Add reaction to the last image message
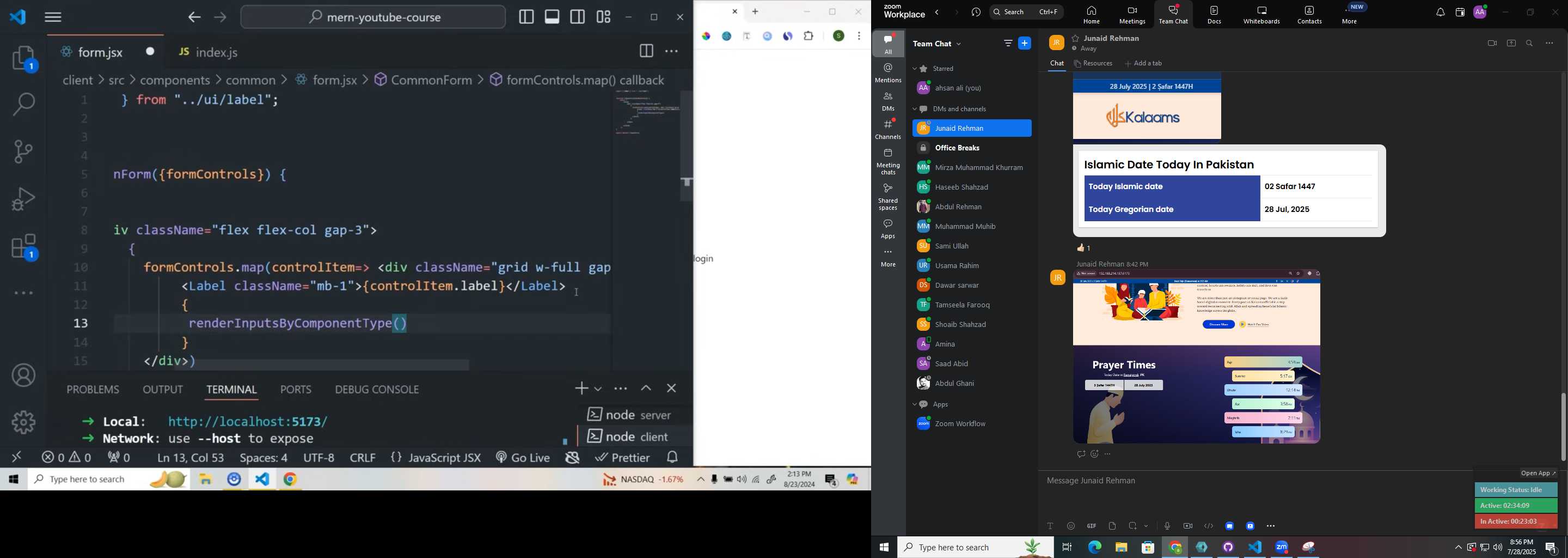Screen dimensions: 1568x558 [x=1094, y=454]
